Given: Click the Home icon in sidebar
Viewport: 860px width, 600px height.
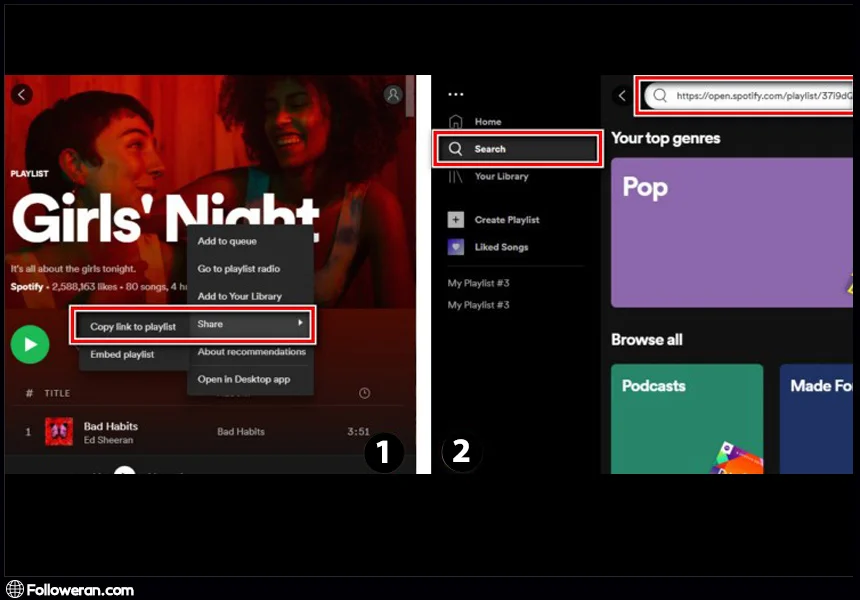Looking at the screenshot, I should point(456,122).
